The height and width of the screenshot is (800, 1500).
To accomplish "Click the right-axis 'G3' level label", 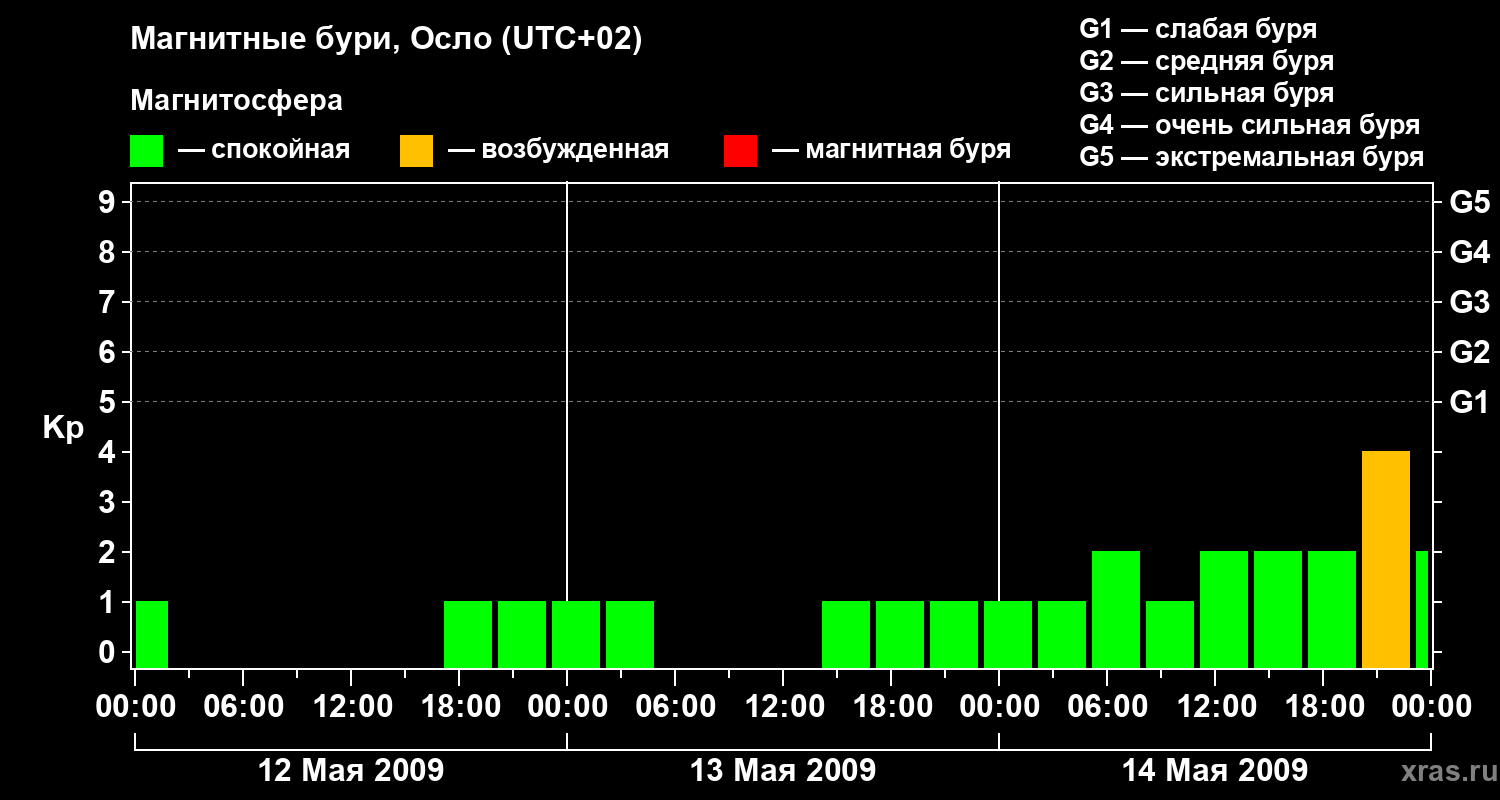I will coord(1469,302).
